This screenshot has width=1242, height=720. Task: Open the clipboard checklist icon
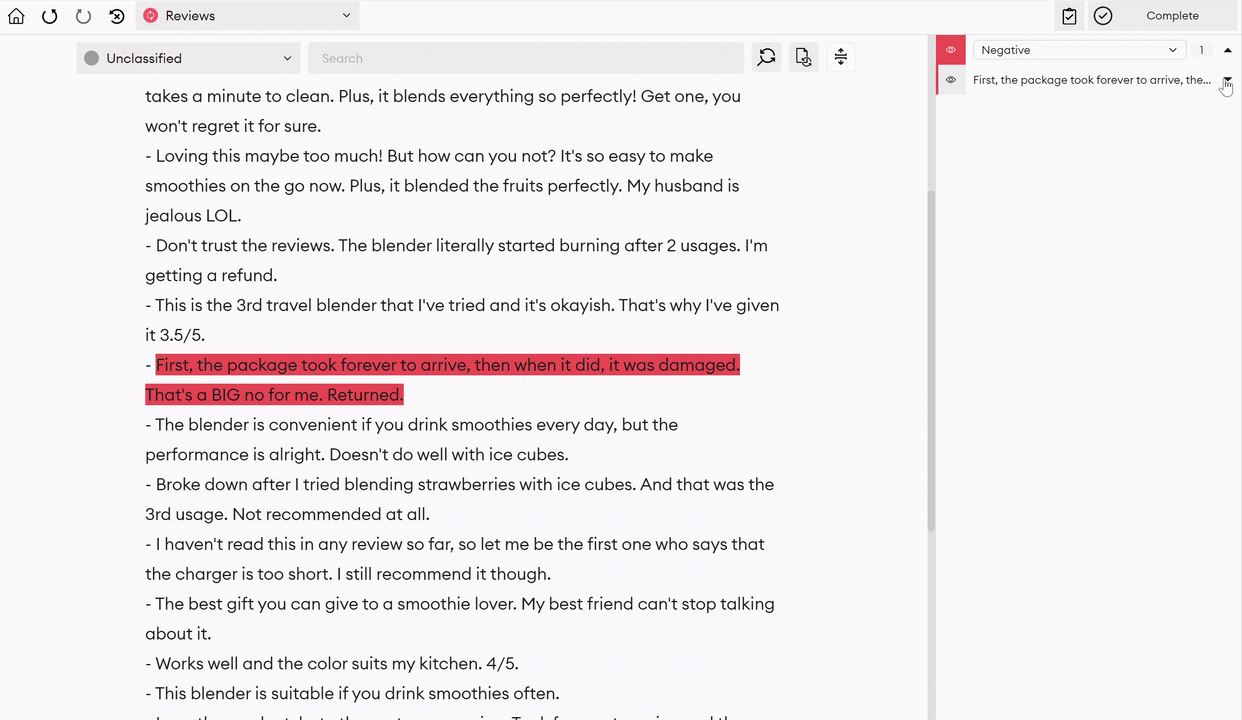(x=1069, y=15)
